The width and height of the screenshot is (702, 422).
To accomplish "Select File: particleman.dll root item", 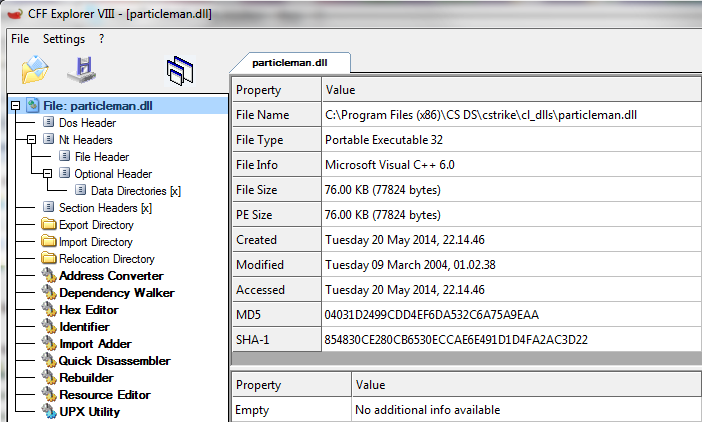I will click(98, 106).
